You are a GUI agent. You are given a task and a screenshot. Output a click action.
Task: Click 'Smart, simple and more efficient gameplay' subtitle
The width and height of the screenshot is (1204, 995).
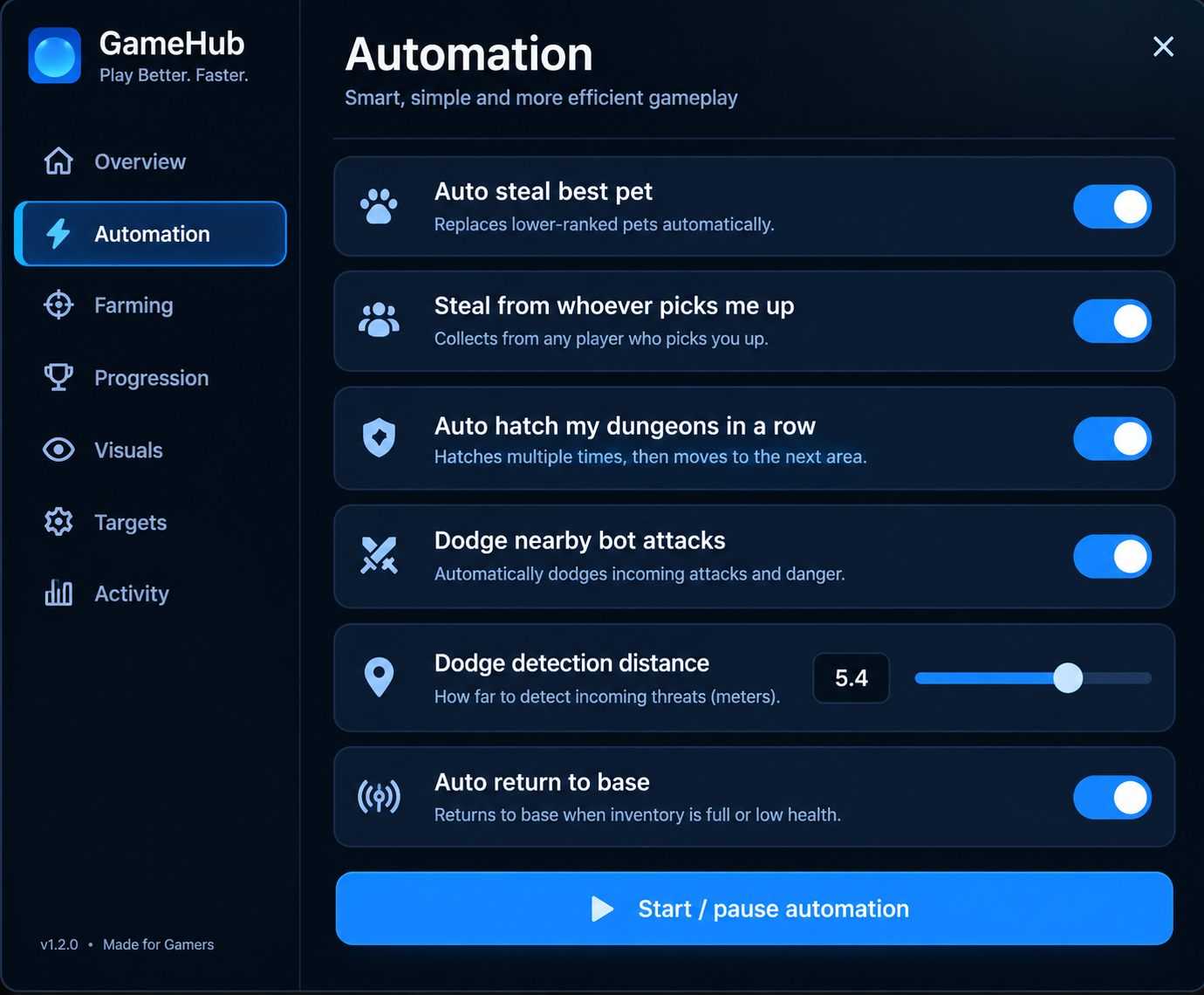tap(541, 98)
